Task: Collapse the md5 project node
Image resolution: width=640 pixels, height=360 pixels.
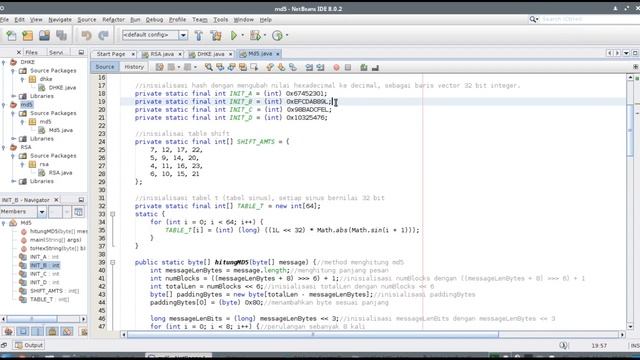Action: click(x=4, y=105)
